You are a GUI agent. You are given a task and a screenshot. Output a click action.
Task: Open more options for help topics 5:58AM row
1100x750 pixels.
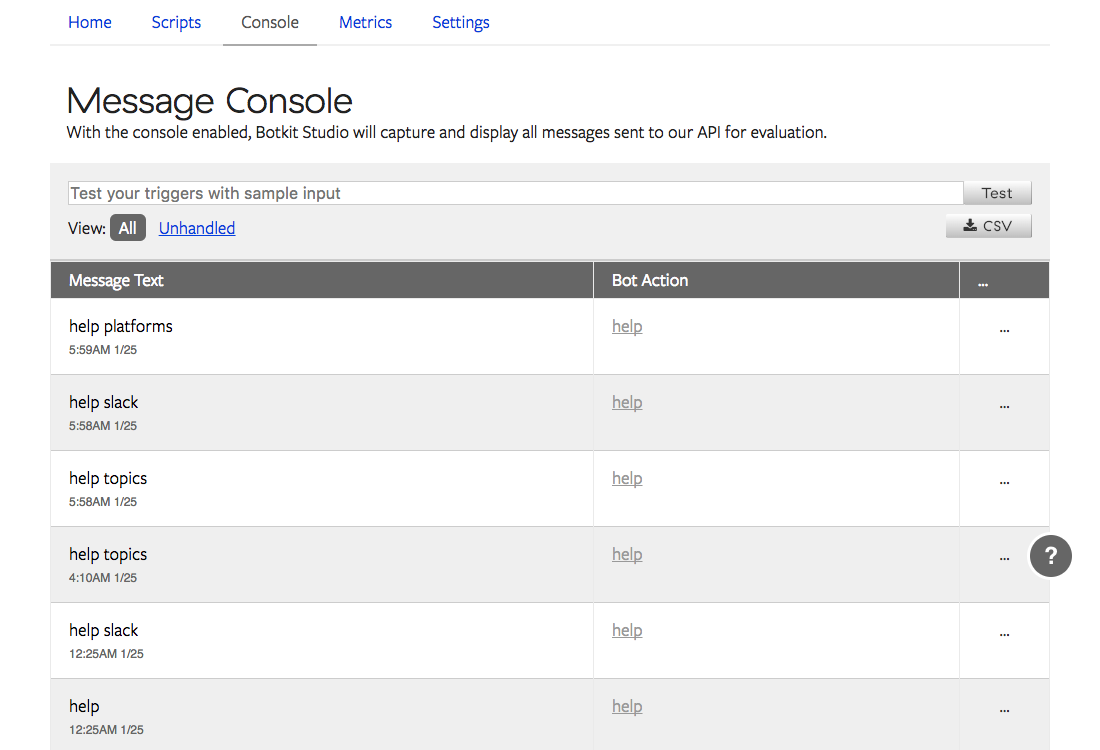[1004, 482]
